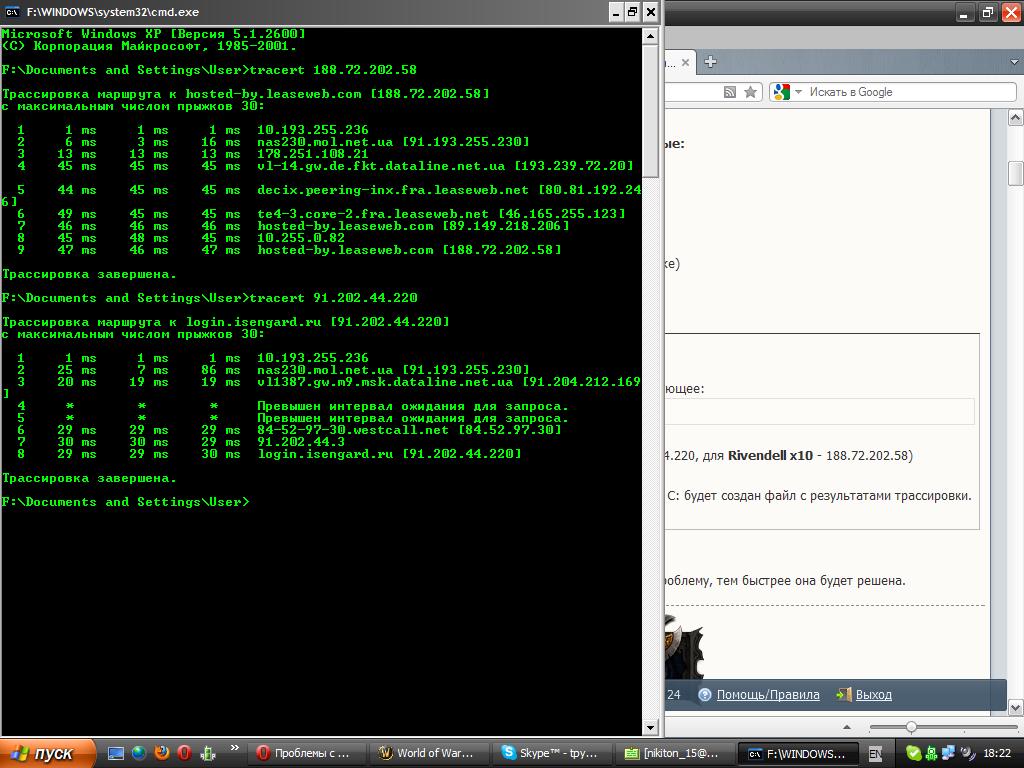The height and width of the screenshot is (768, 1024).
Task: Adjust the Opera zoom slider handle
Action: click(911, 727)
